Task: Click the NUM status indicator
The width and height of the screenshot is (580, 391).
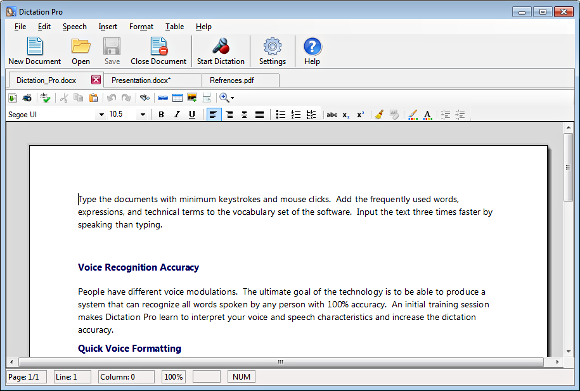Action: [x=241, y=377]
